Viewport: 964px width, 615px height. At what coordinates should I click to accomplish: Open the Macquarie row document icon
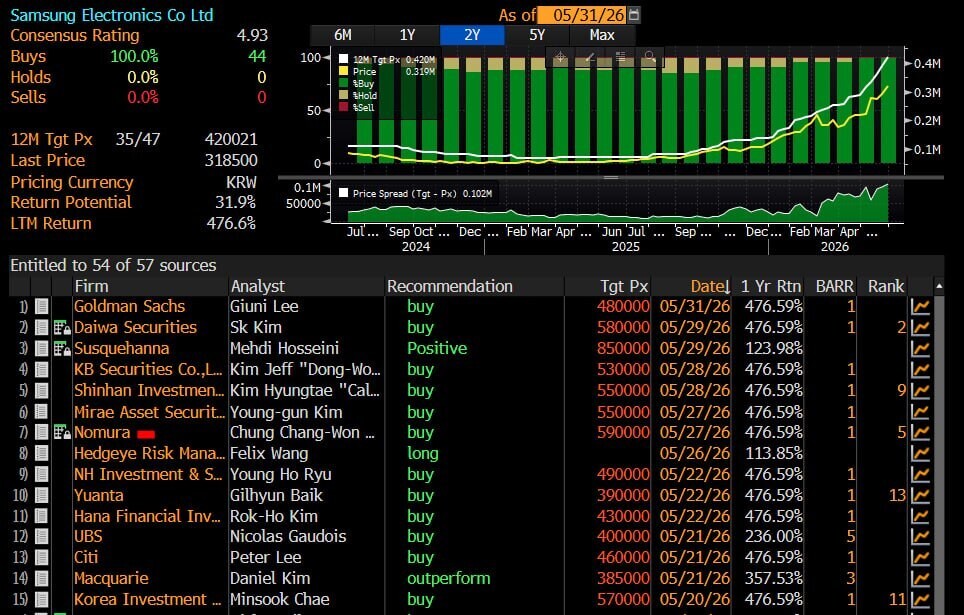click(41, 578)
